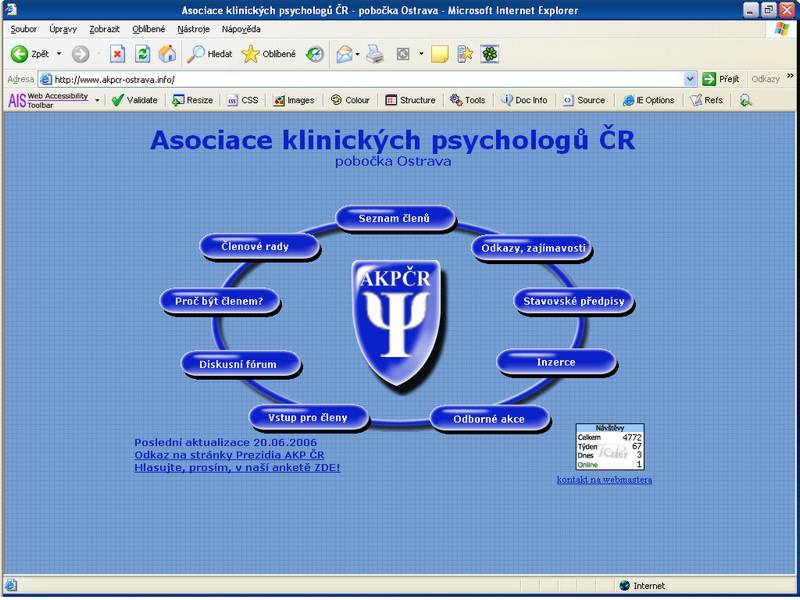Image resolution: width=800 pixels, height=600 pixels.
Task: Click the Stop loading icon
Action: [x=117, y=54]
